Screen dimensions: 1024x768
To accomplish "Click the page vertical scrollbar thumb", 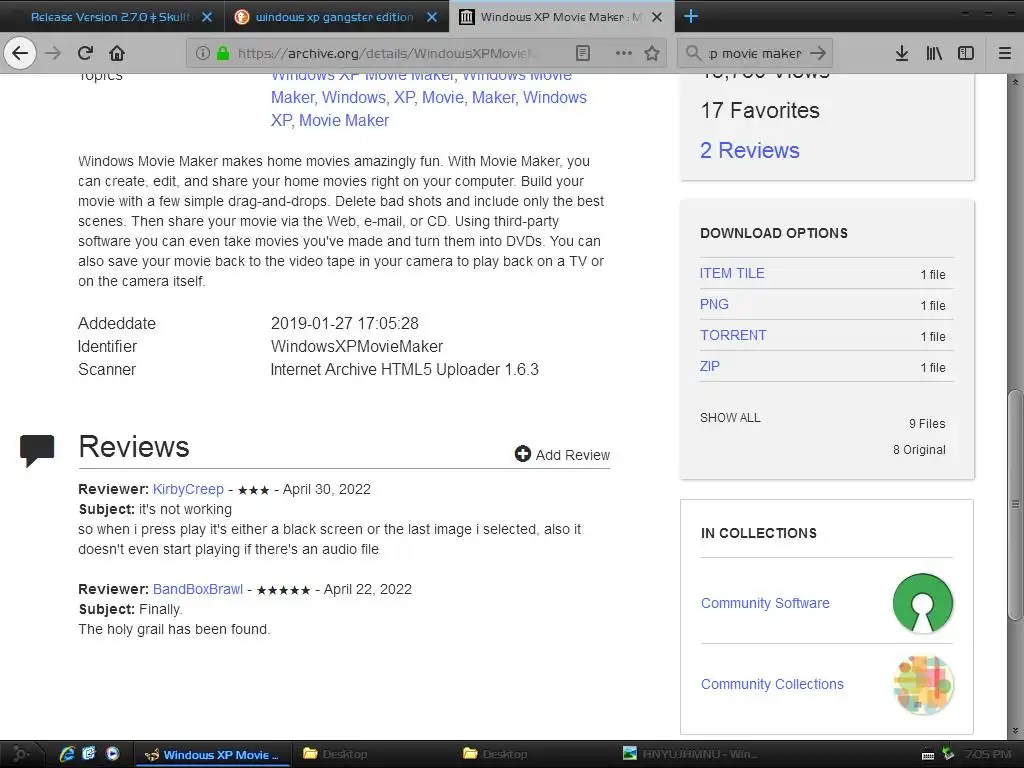I will click(x=1015, y=504).
